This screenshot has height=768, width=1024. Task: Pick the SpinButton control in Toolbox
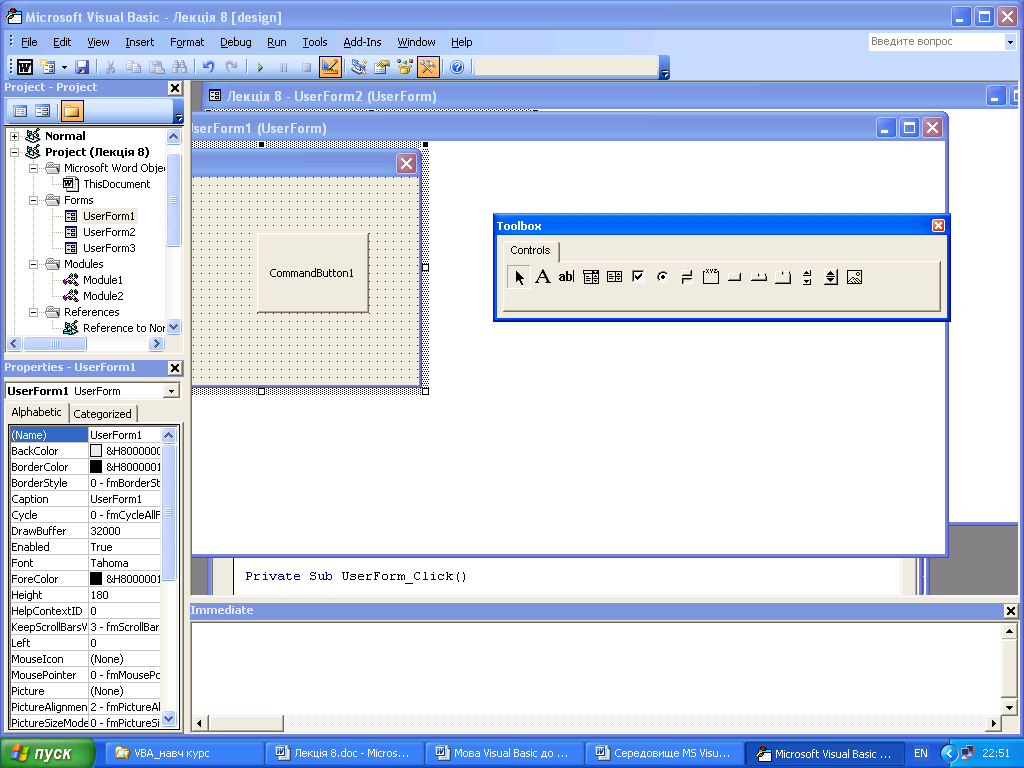(831, 277)
